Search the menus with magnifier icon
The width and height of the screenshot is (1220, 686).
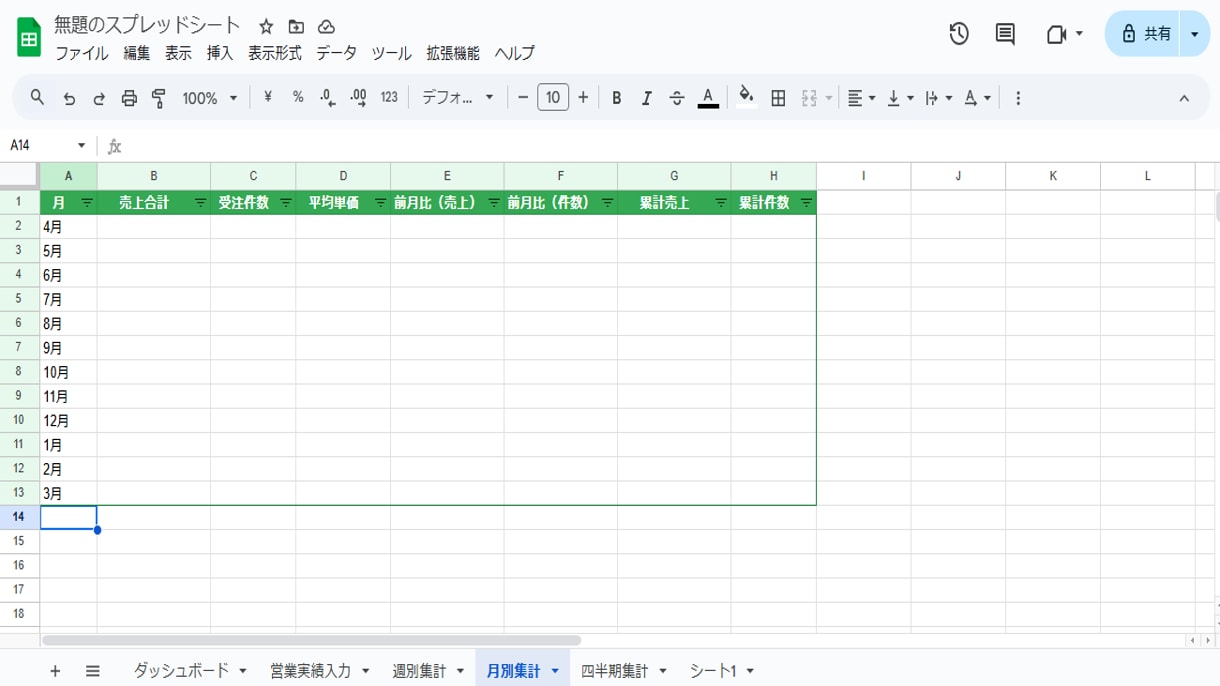tap(37, 97)
